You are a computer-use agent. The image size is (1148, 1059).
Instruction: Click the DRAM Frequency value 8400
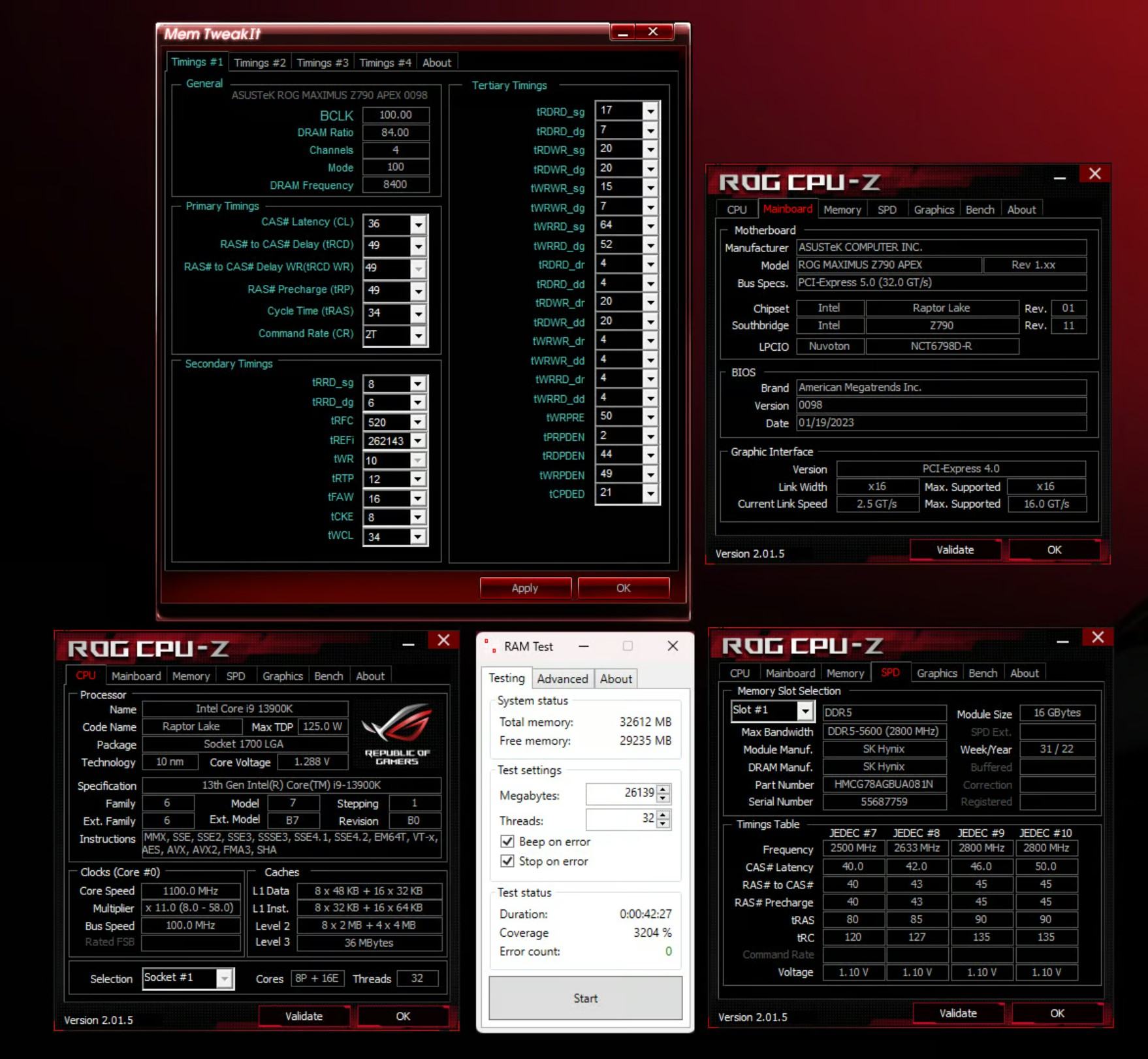pos(396,185)
